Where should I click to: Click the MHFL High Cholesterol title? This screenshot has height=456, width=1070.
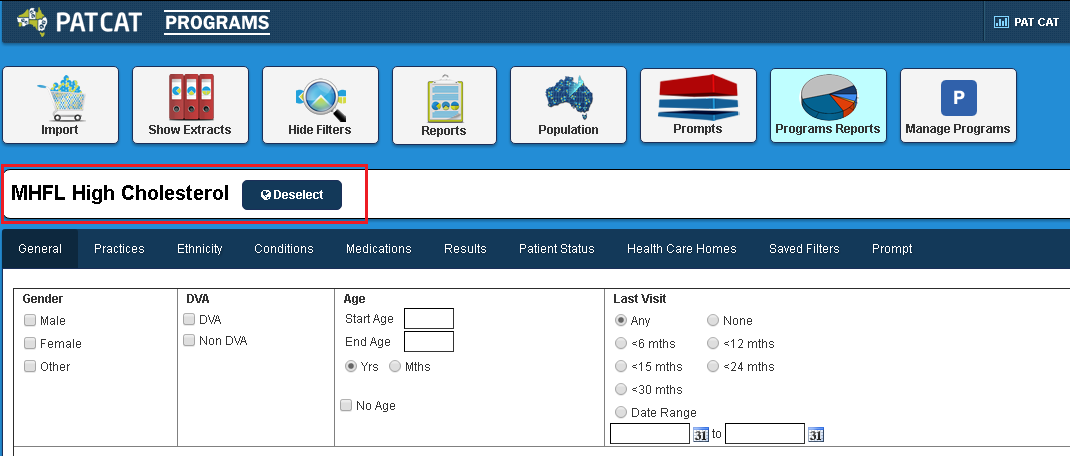coord(120,193)
